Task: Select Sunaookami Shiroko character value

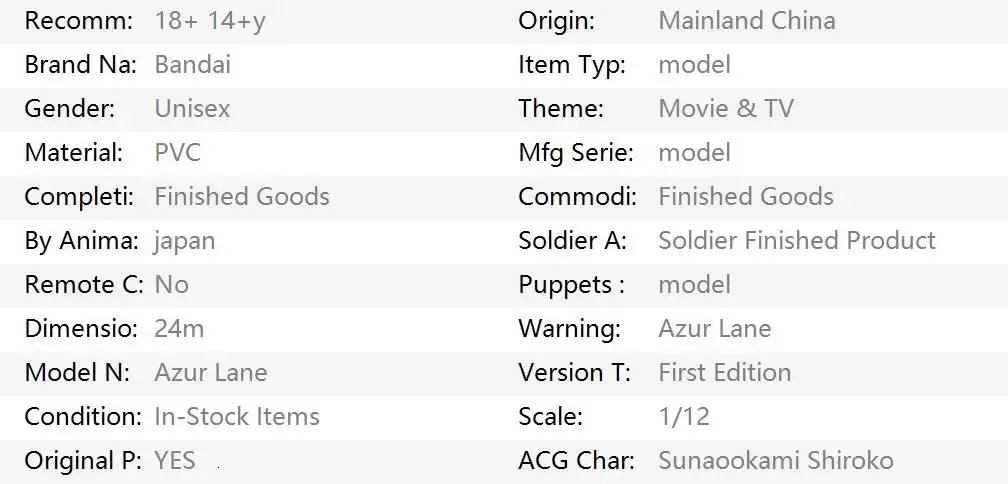Action: (x=776, y=461)
